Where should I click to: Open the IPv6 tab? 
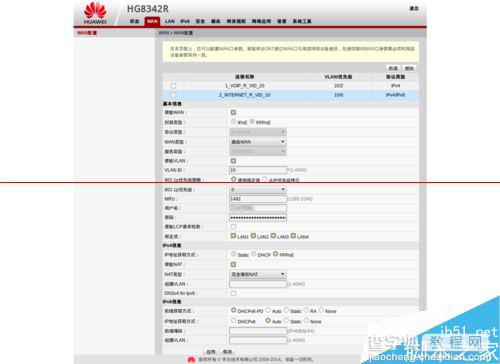185,21
